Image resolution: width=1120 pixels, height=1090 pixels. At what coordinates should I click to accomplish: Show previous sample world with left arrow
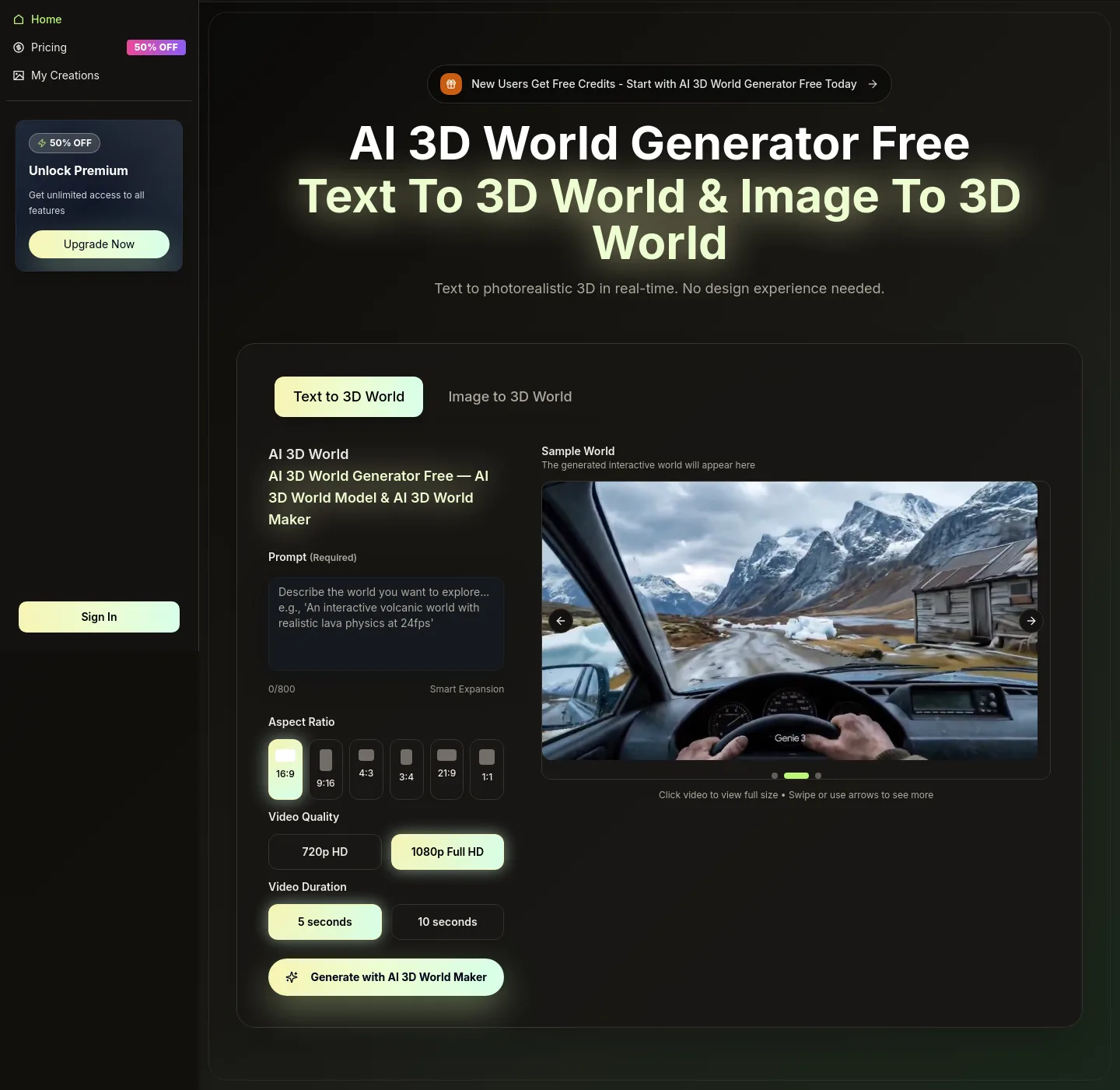click(561, 621)
